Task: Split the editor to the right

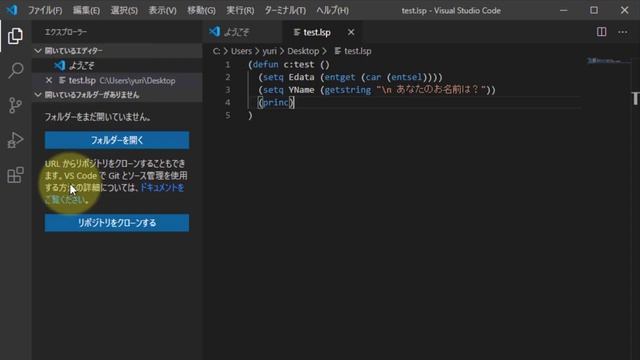Action: tap(601, 32)
